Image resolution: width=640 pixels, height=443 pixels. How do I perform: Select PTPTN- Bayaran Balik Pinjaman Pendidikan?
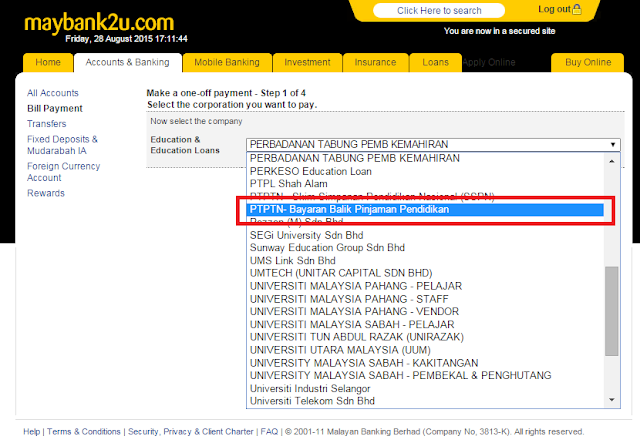[x=425, y=209]
